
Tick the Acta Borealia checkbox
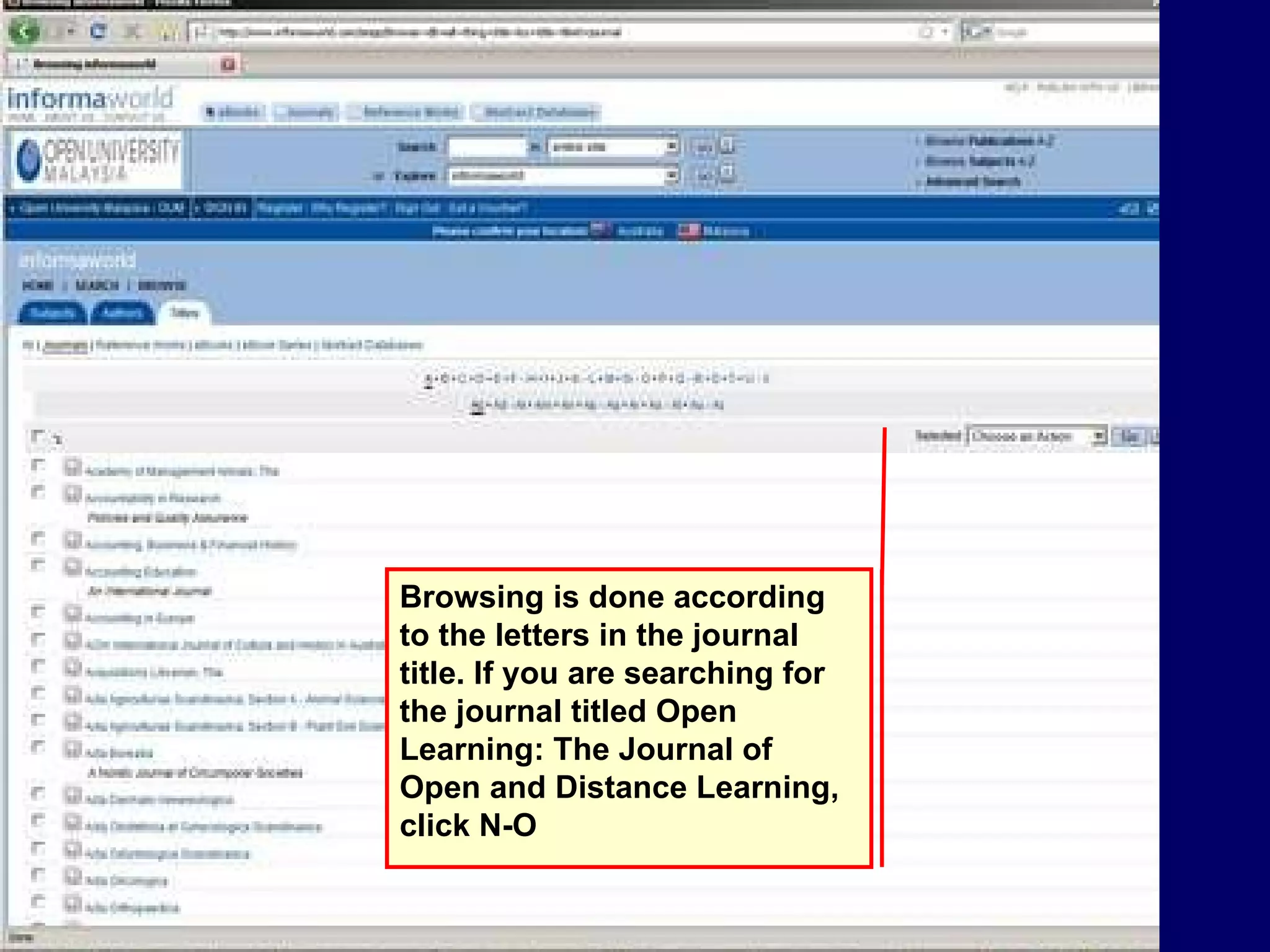tap(38, 746)
